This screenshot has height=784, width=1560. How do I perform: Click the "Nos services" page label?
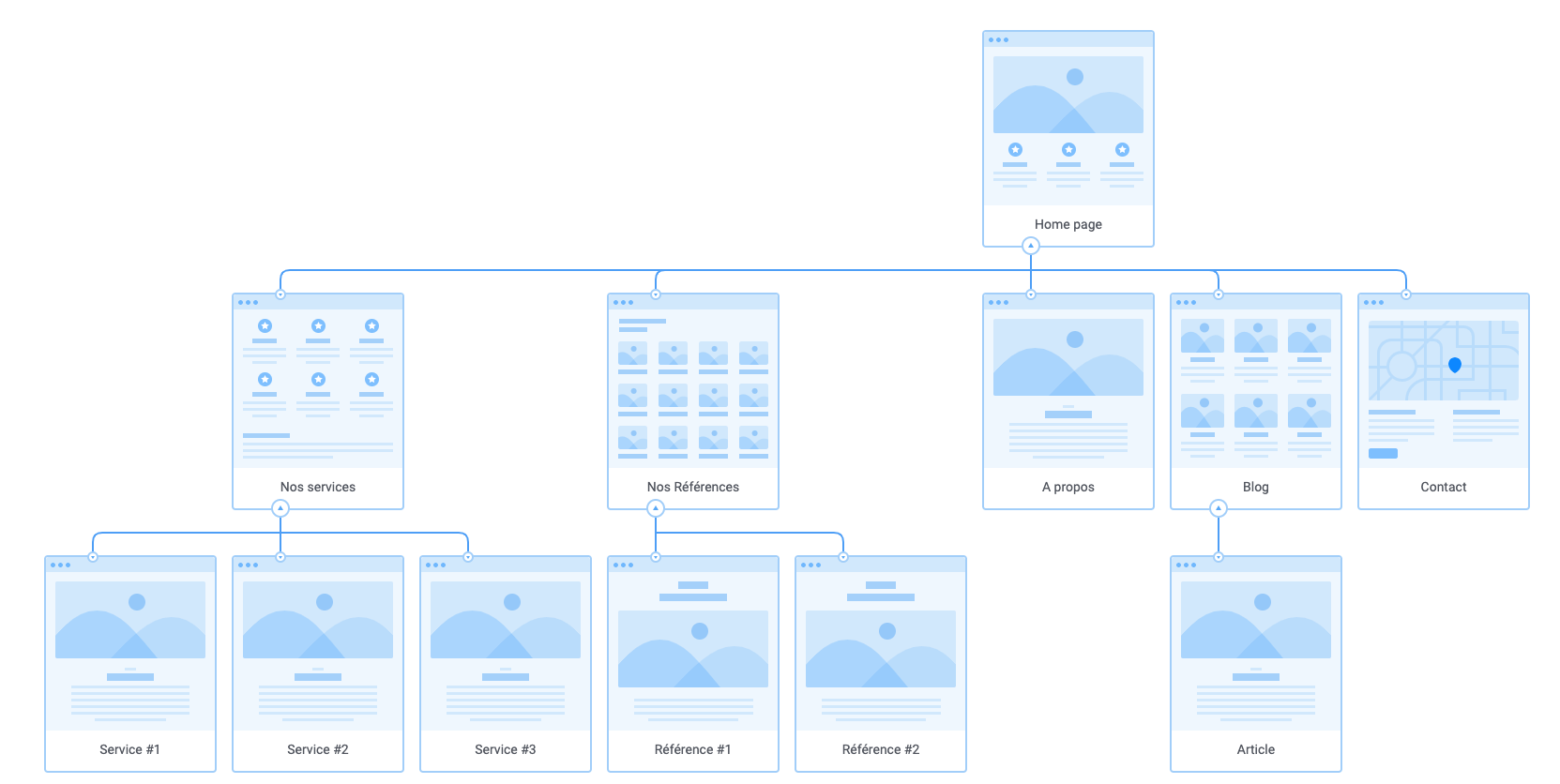(x=317, y=487)
